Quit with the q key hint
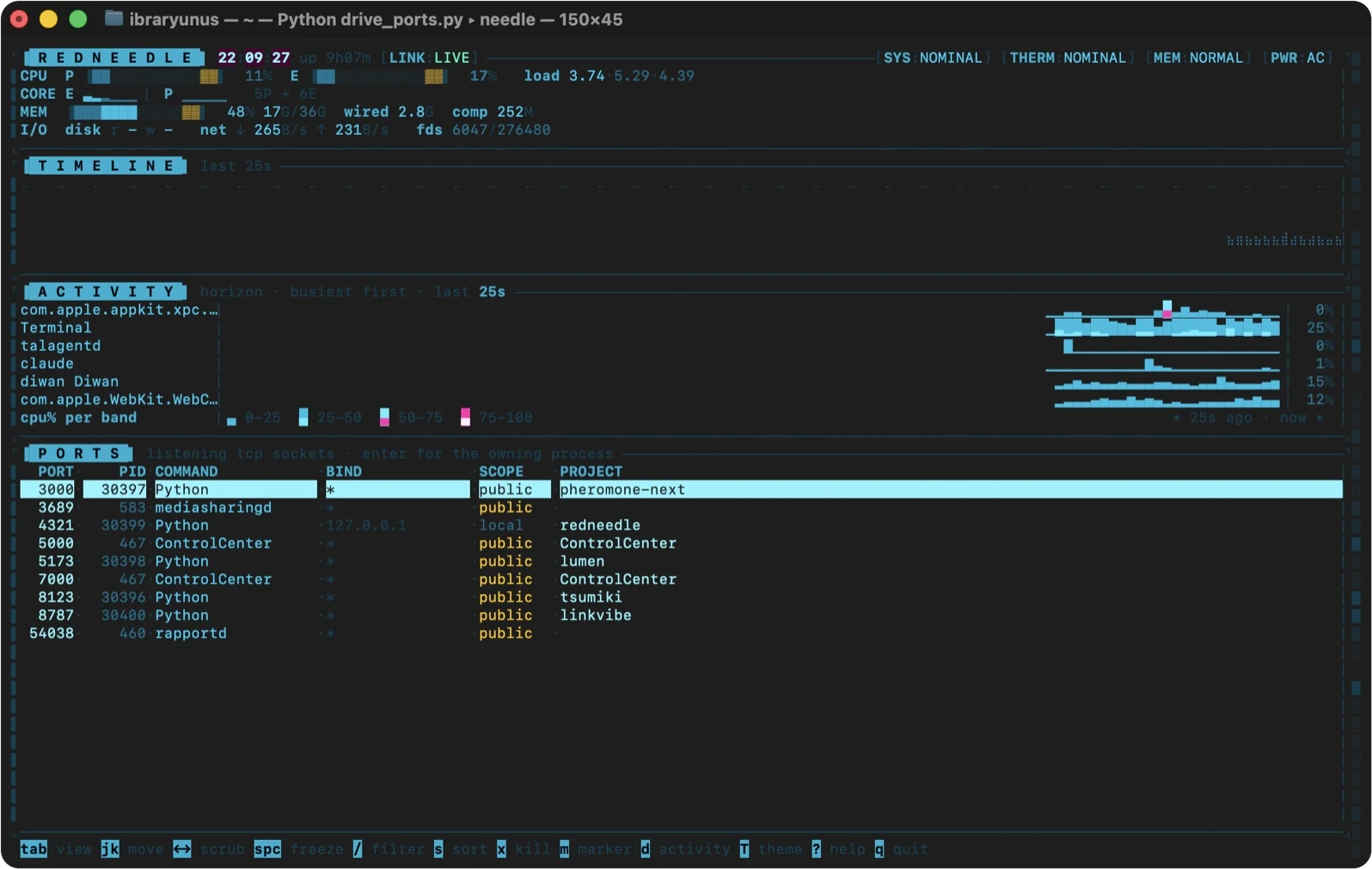This screenshot has height=869, width=1372. [879, 849]
